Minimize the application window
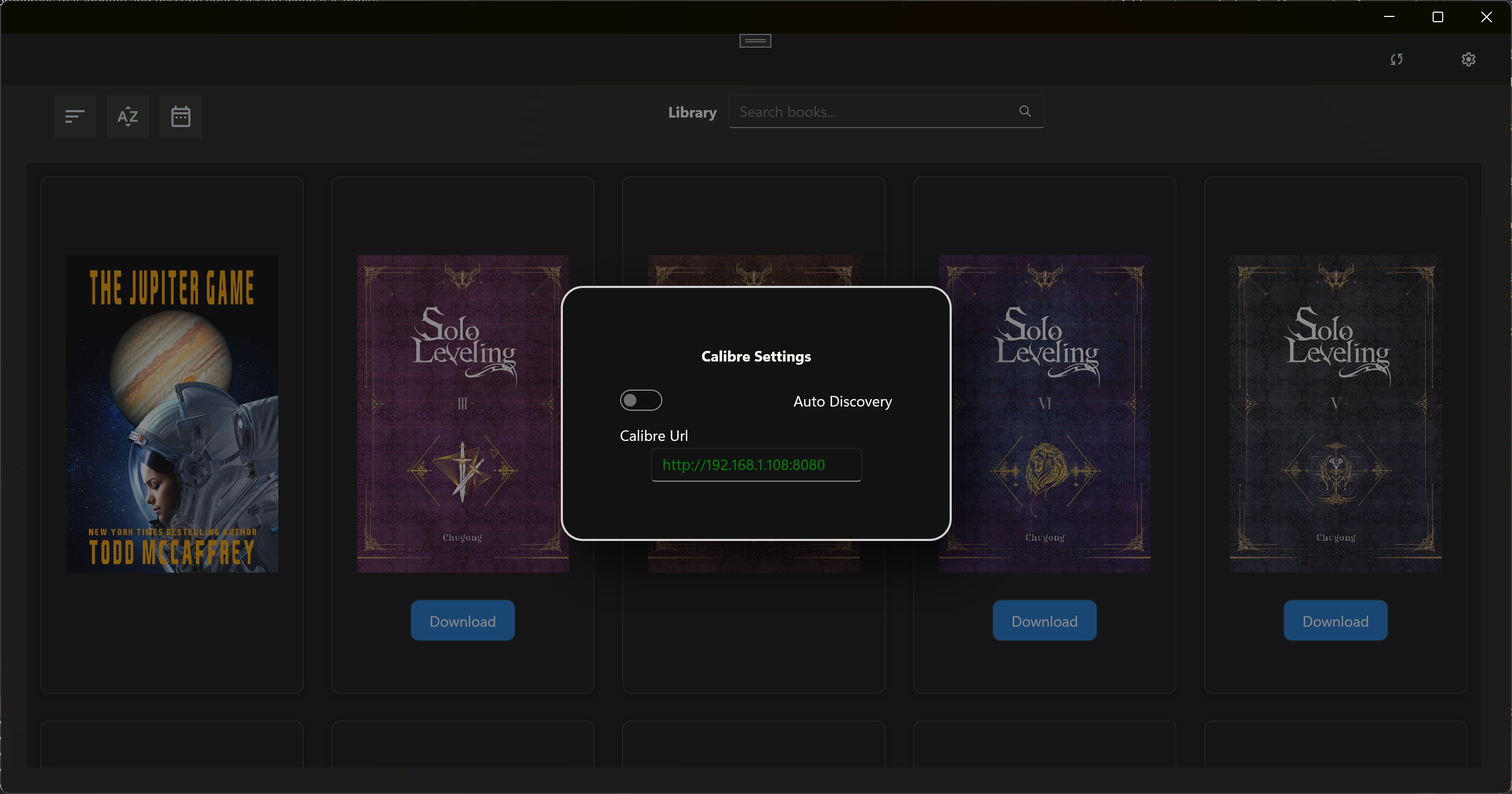Viewport: 1512px width, 794px height. (x=1389, y=16)
